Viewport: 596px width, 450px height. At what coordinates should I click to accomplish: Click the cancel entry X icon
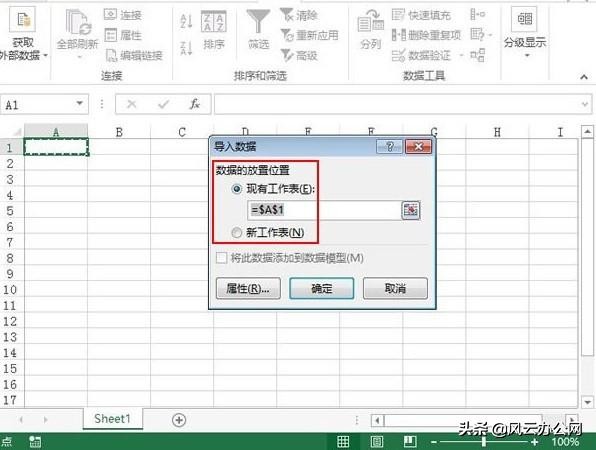tap(132, 104)
